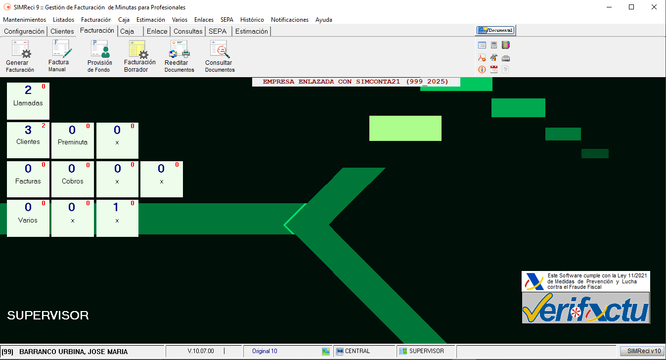666x360 pixels.
Task: Open the Histórico menu
Action: point(252,20)
